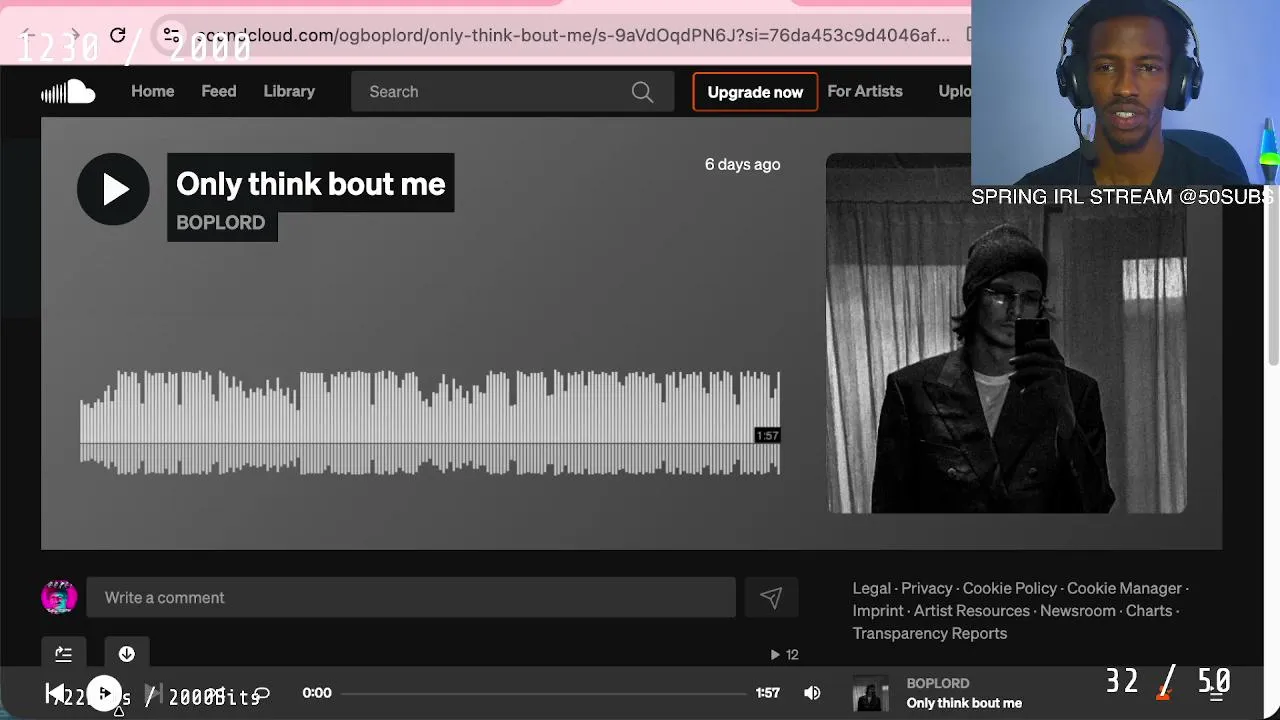1280x720 pixels.
Task: Seek within the track waveform
Action: coord(430,423)
